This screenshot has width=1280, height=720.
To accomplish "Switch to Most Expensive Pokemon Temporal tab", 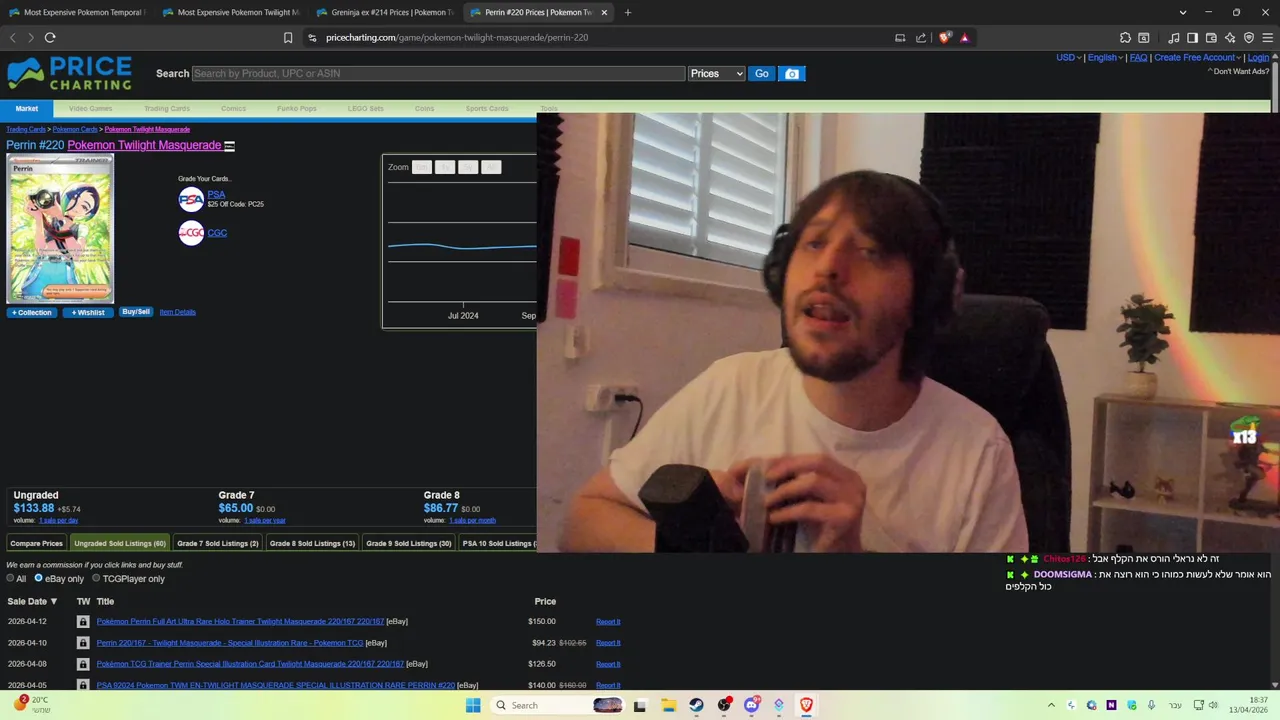I will tap(77, 12).
